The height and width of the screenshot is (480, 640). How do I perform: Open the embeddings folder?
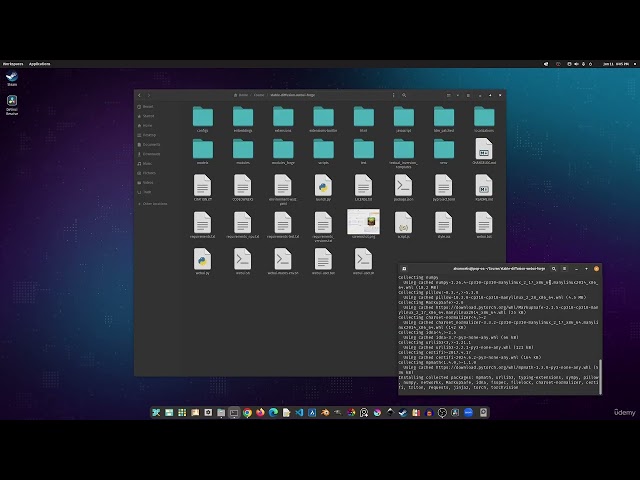pyautogui.click(x=243, y=117)
